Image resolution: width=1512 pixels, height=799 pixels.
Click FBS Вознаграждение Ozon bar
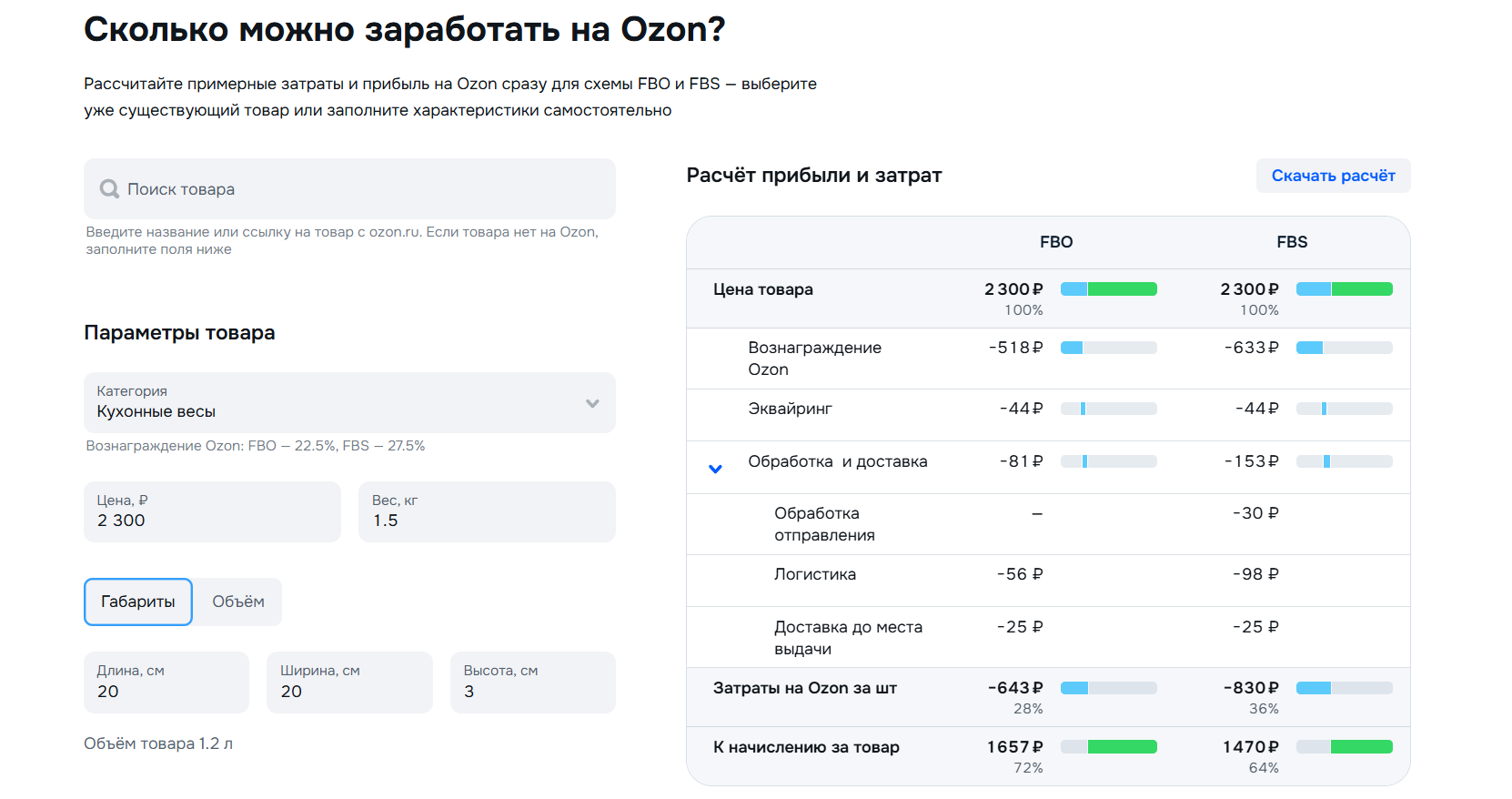pos(1345,348)
